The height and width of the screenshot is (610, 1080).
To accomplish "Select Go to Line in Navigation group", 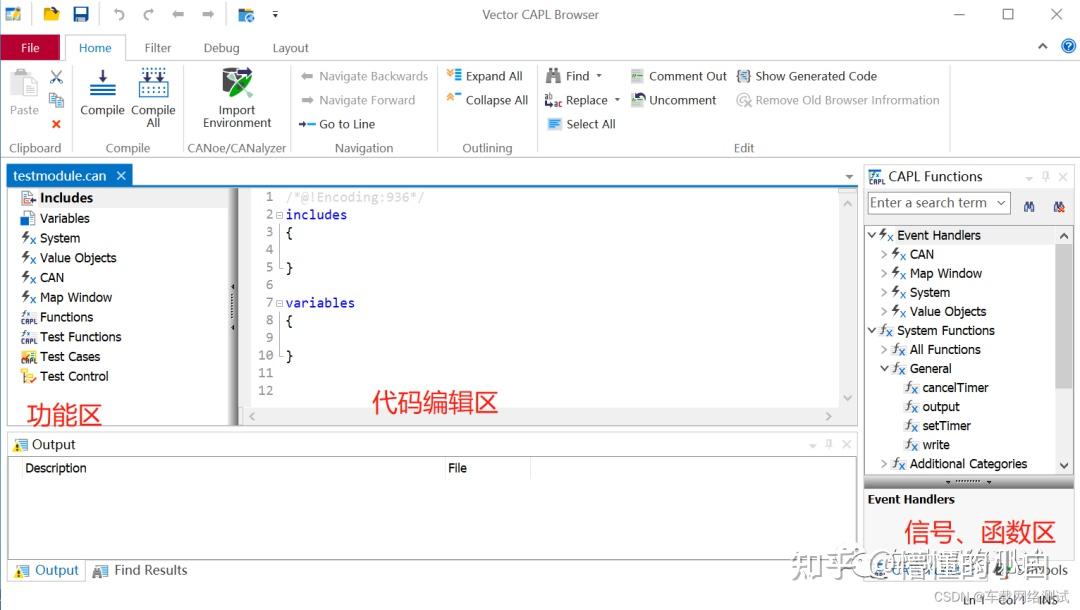I will (343, 124).
